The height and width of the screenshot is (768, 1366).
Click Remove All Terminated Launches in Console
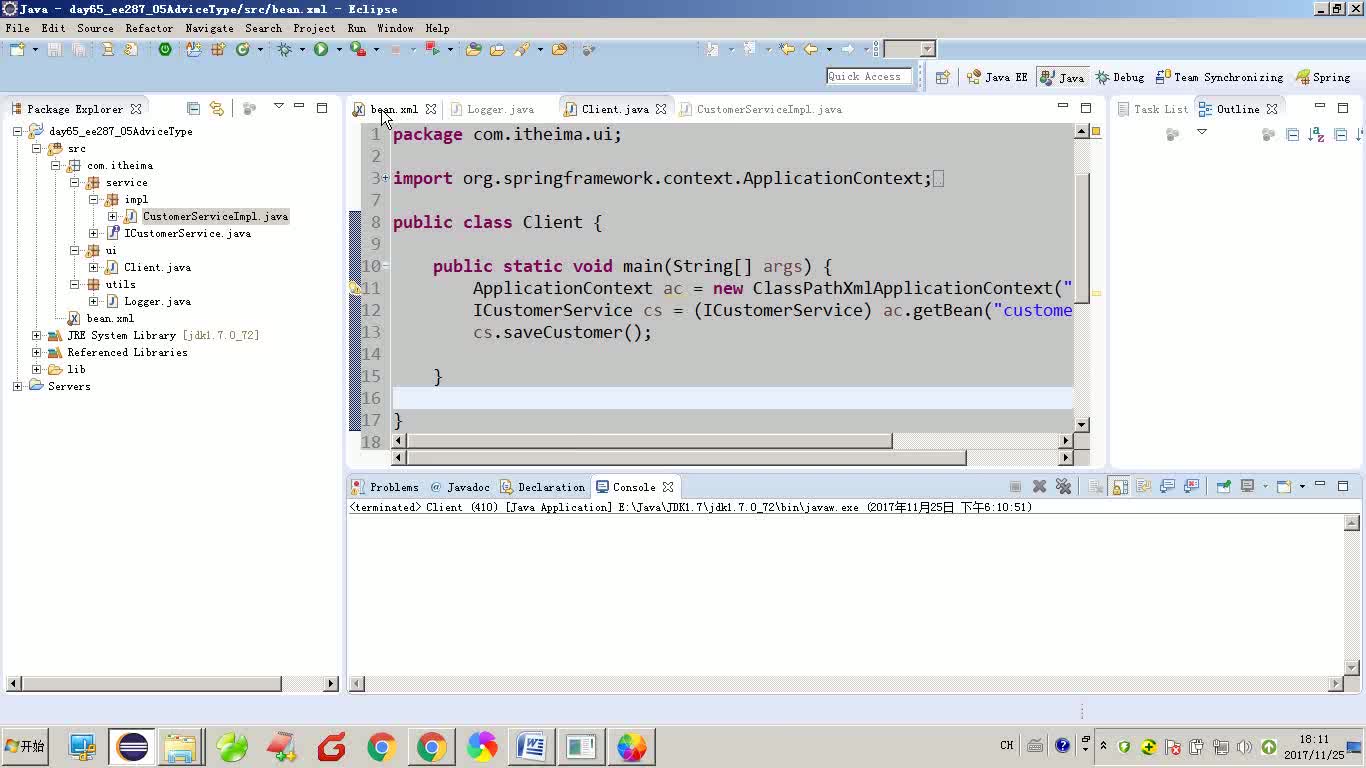coord(1063,487)
